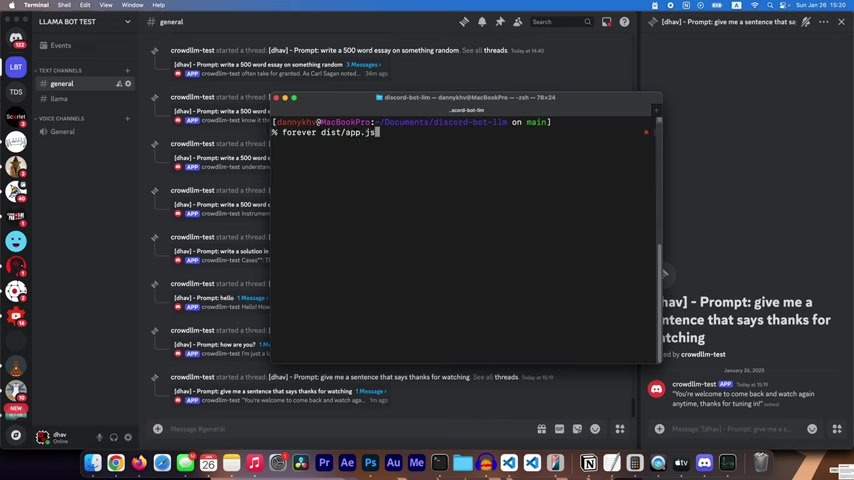Open emoji picker in thread message bar
The width and height of the screenshot is (854, 480).
(x=812, y=429)
